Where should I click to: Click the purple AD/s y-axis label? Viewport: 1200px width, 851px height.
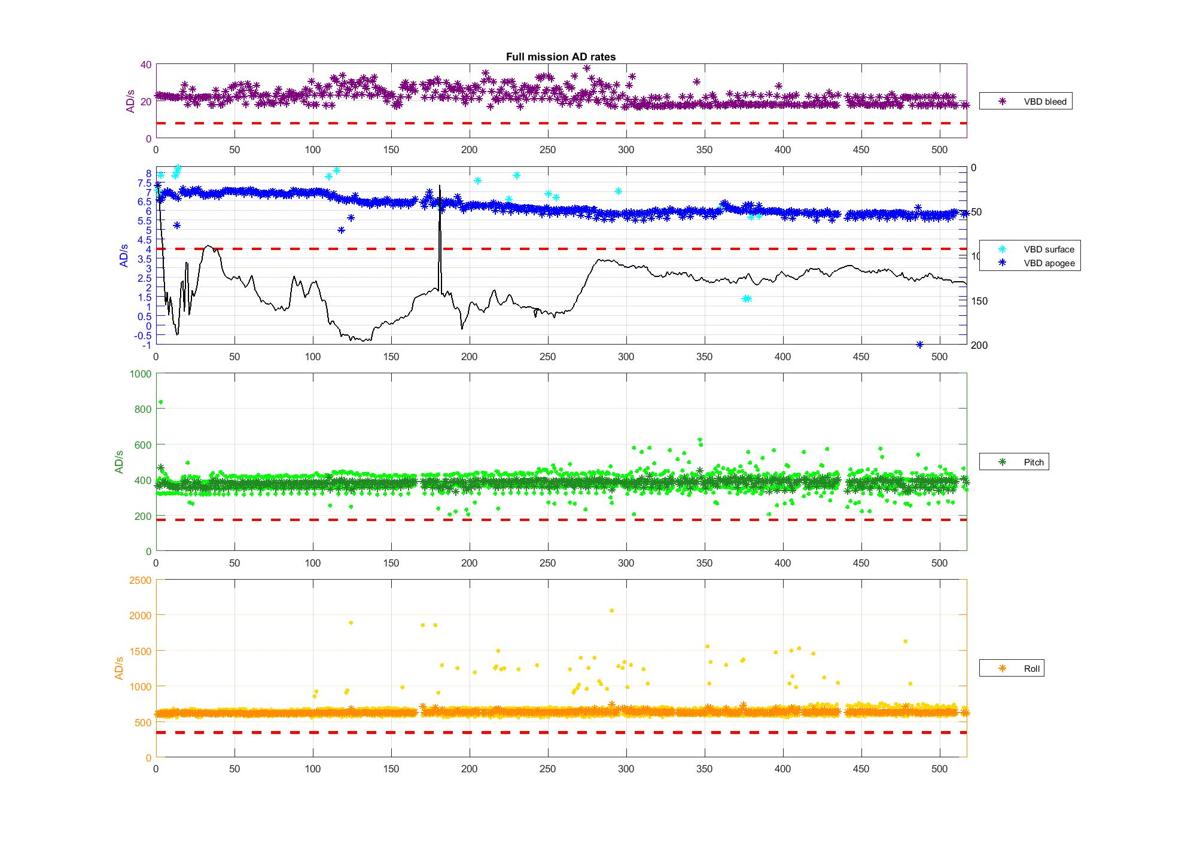point(131,101)
